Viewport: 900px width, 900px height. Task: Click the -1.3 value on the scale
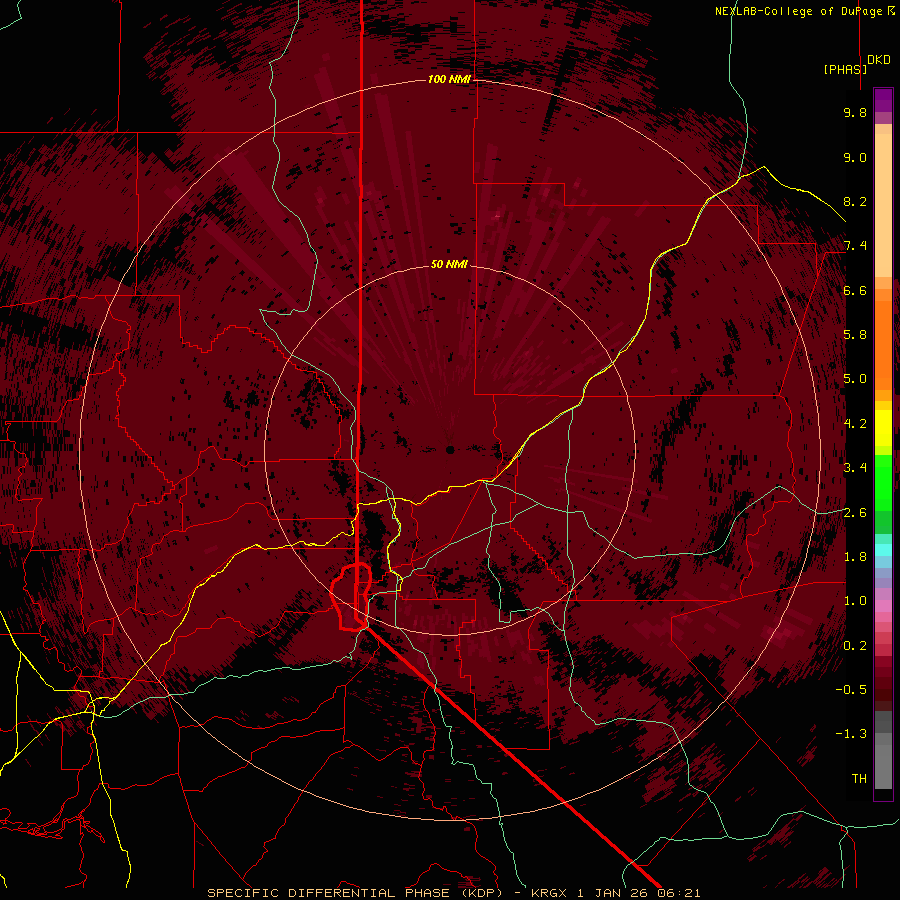pyautogui.click(x=851, y=734)
